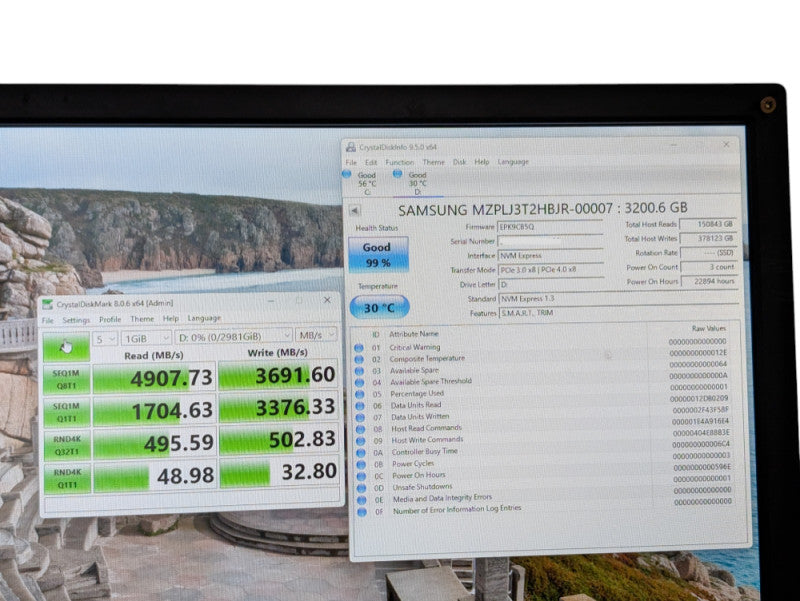Click the Raw Values column header
Screen dimensions: 800x601
[709, 328]
